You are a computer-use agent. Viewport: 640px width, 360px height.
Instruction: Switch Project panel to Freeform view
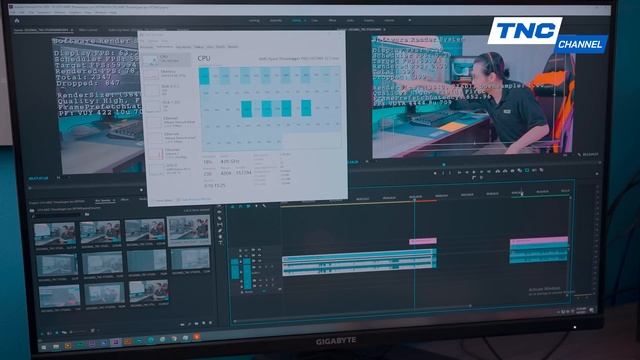(x=64, y=332)
